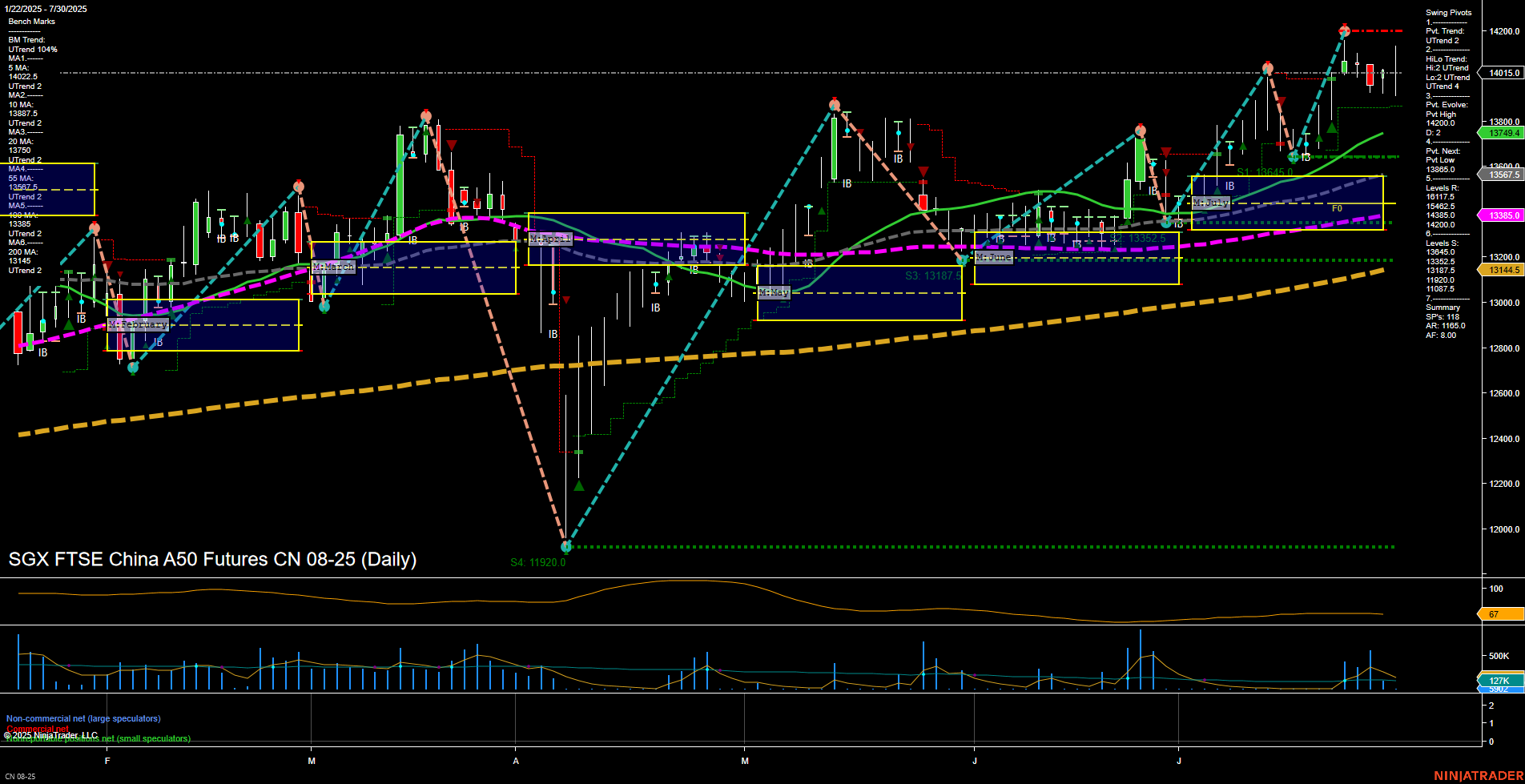
Task: Select support level 11087.5
Action: click(1440, 289)
